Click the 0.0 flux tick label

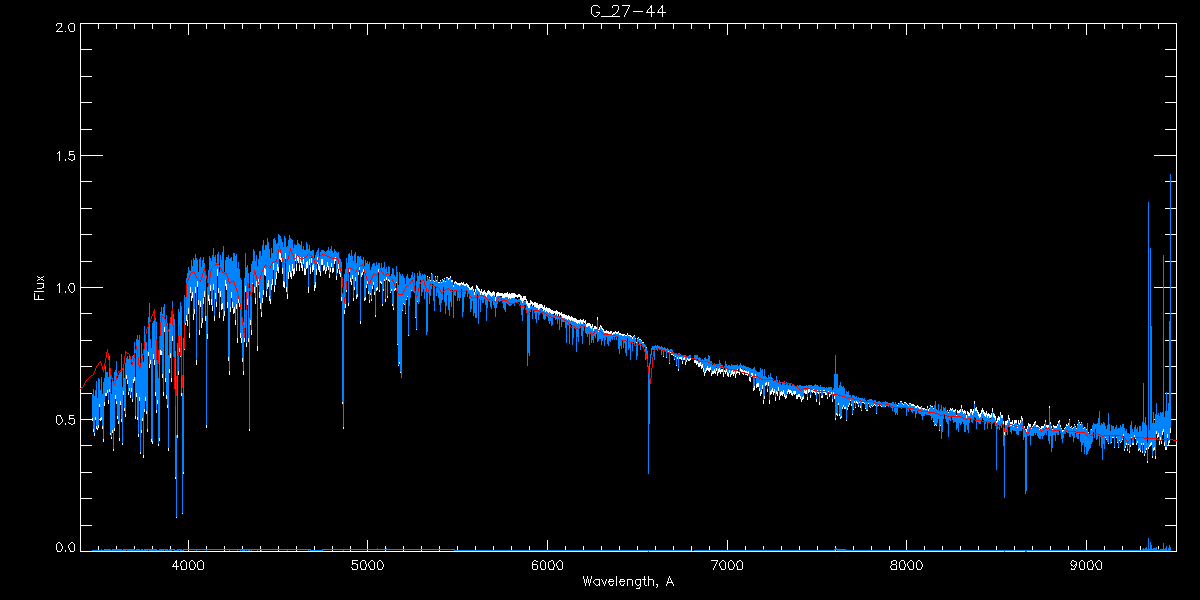click(65, 548)
